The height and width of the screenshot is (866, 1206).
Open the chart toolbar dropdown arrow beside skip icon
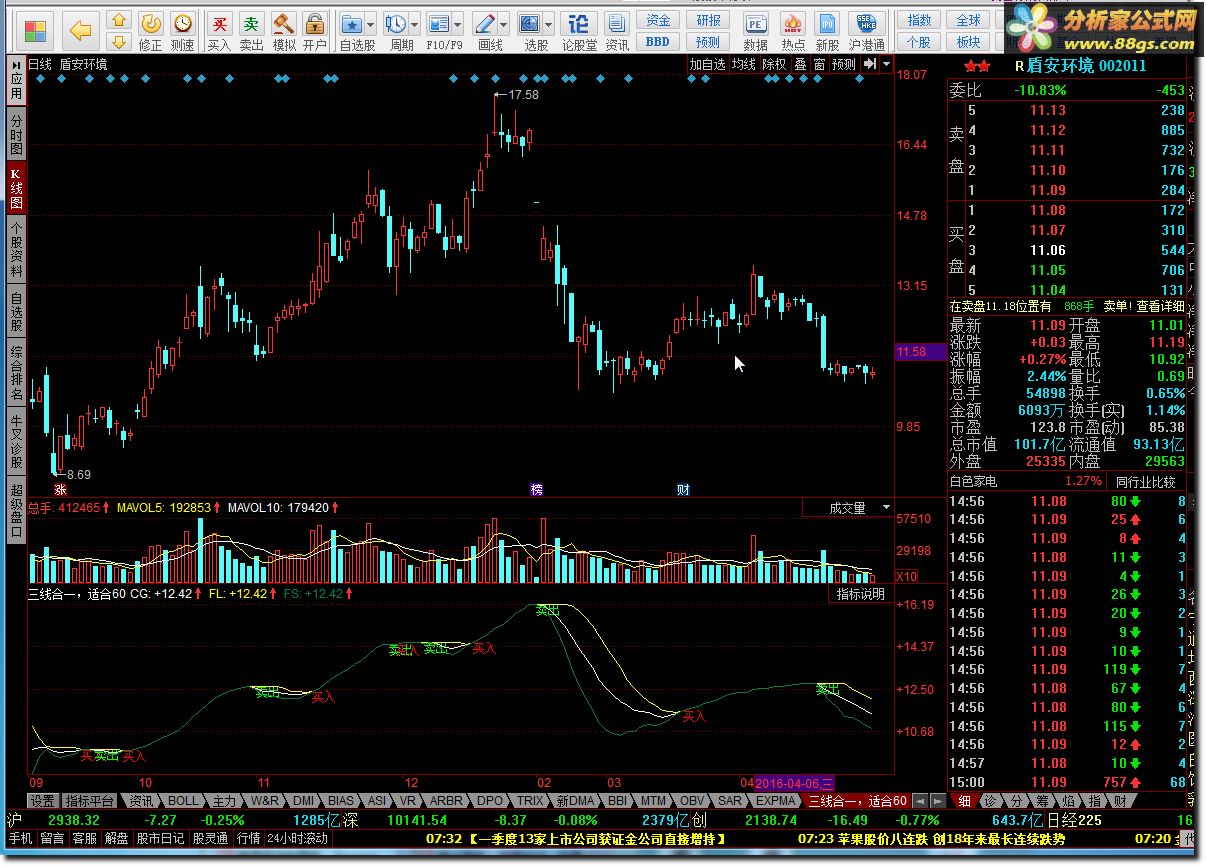886,64
